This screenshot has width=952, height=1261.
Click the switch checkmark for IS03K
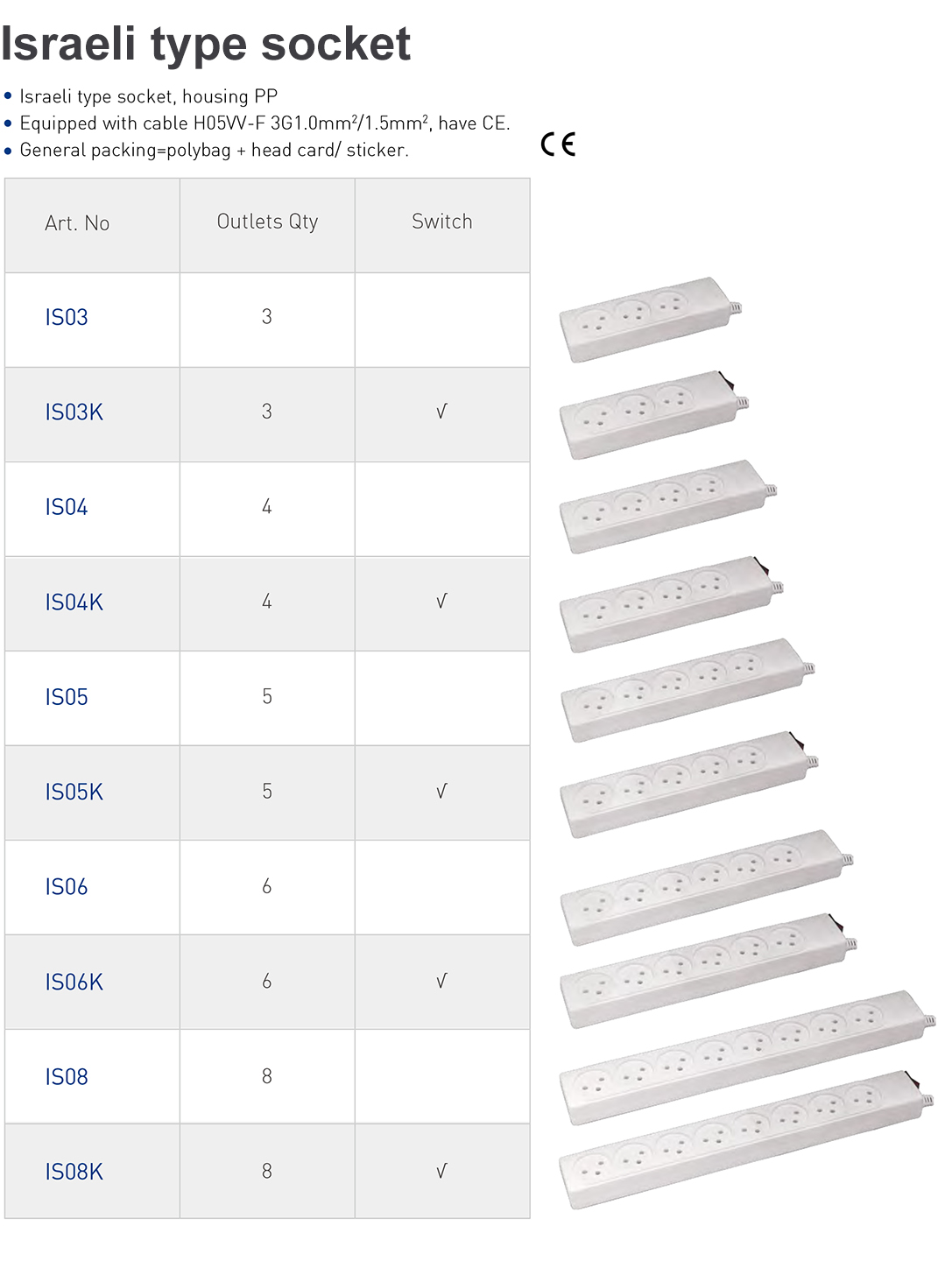click(x=441, y=412)
